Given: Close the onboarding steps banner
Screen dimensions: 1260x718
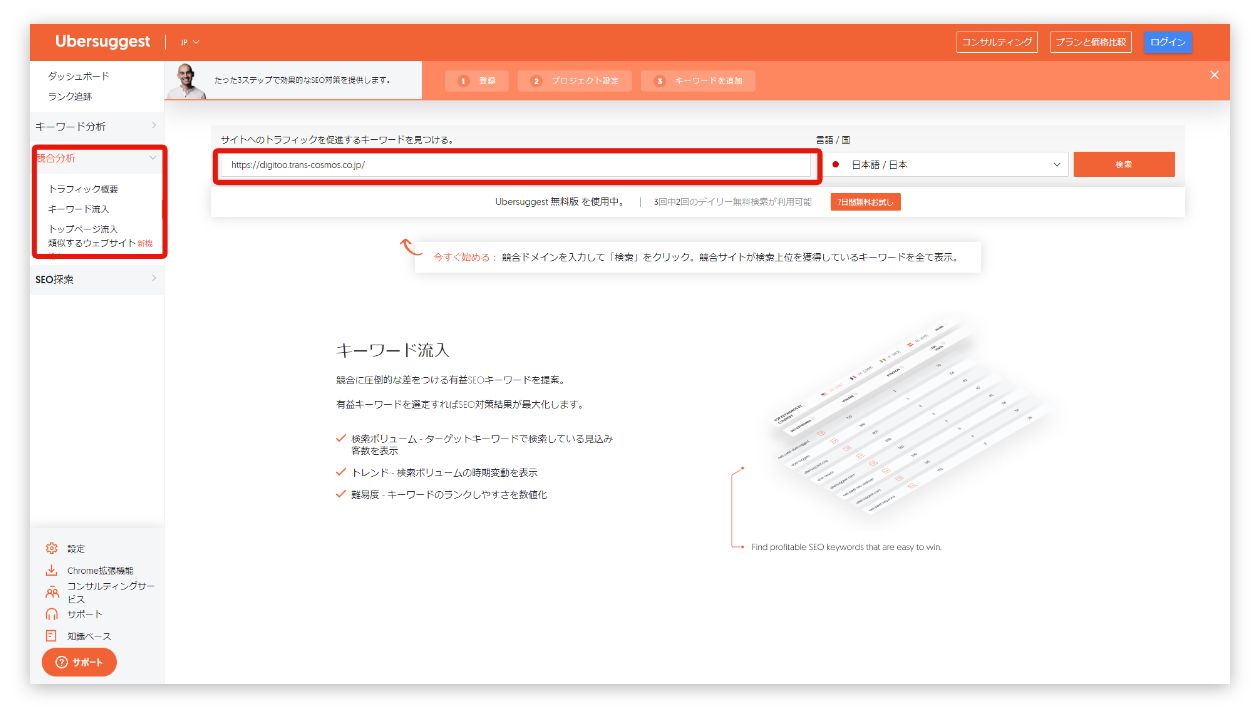Looking at the screenshot, I should (x=1214, y=75).
